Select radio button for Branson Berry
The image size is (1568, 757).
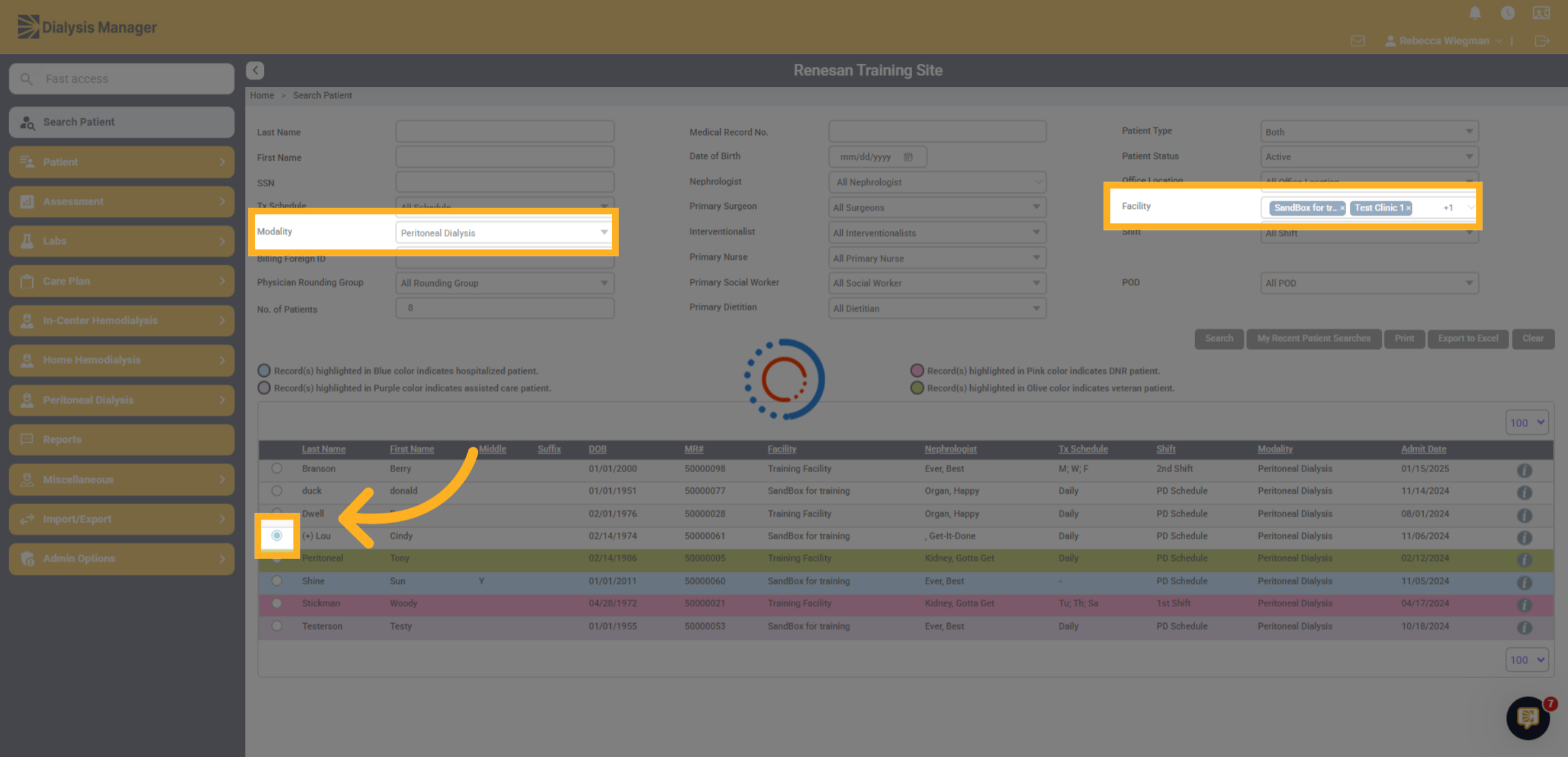coord(277,468)
